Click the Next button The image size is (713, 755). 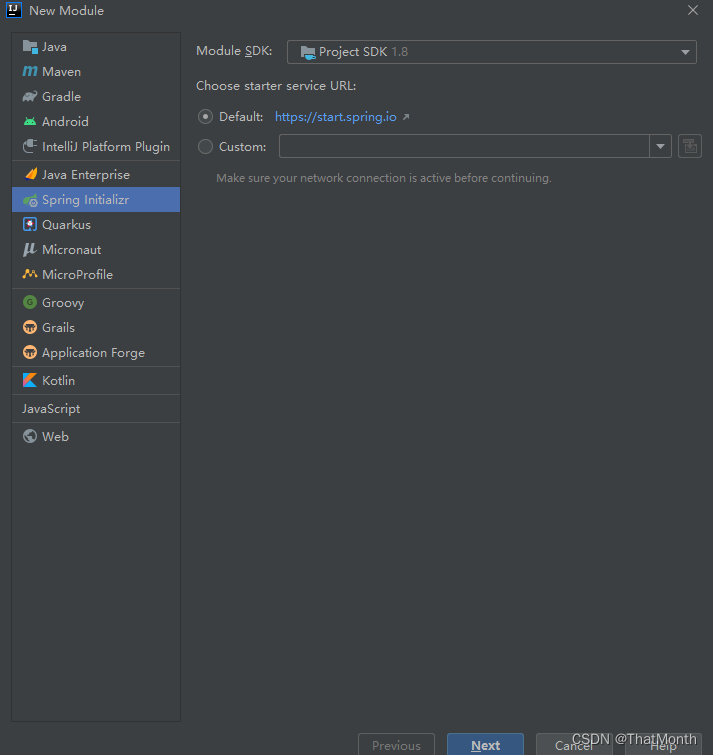click(485, 744)
